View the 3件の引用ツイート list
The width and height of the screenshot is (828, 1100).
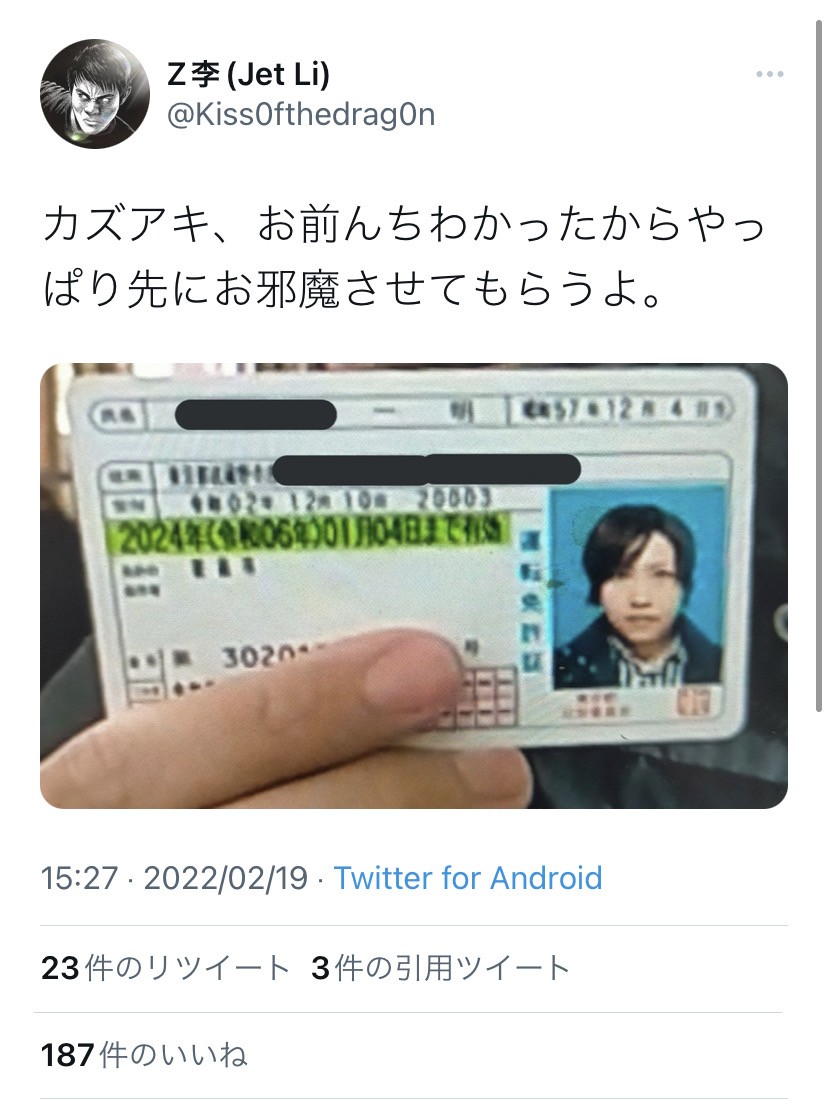(x=440, y=968)
